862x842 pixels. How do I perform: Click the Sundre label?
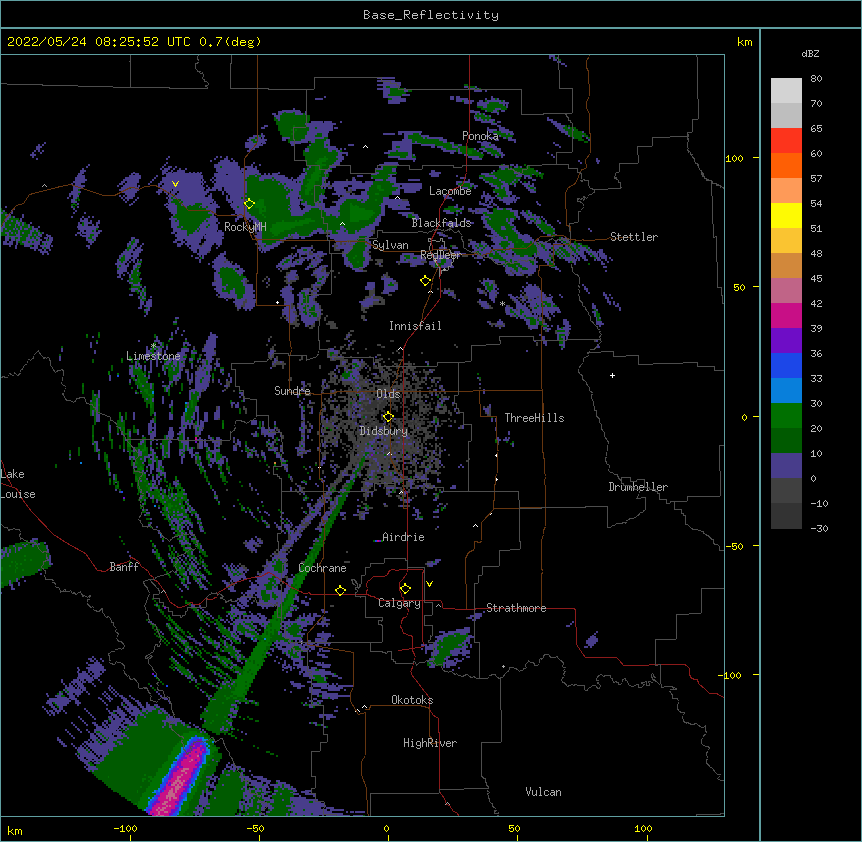(292, 391)
